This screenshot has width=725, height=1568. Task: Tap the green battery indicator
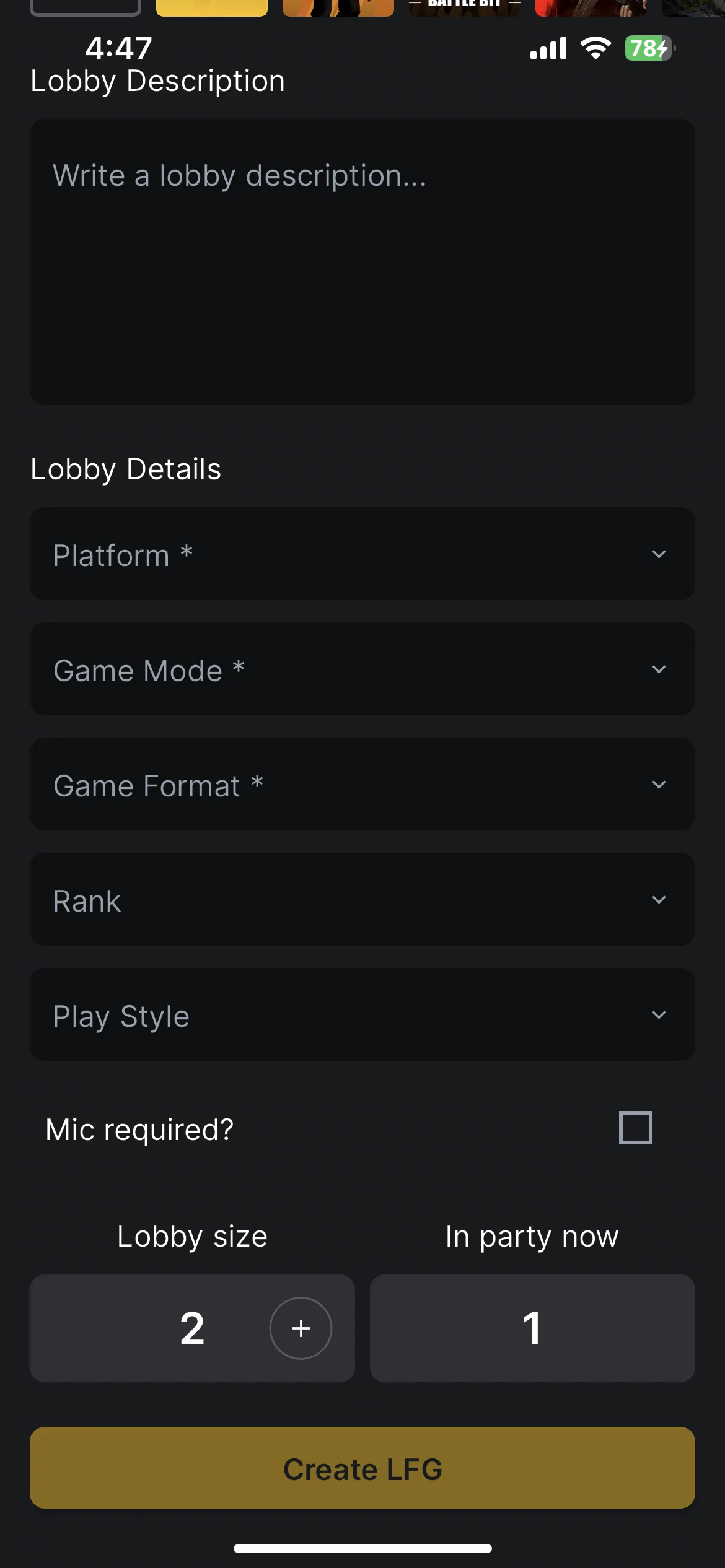[650, 48]
